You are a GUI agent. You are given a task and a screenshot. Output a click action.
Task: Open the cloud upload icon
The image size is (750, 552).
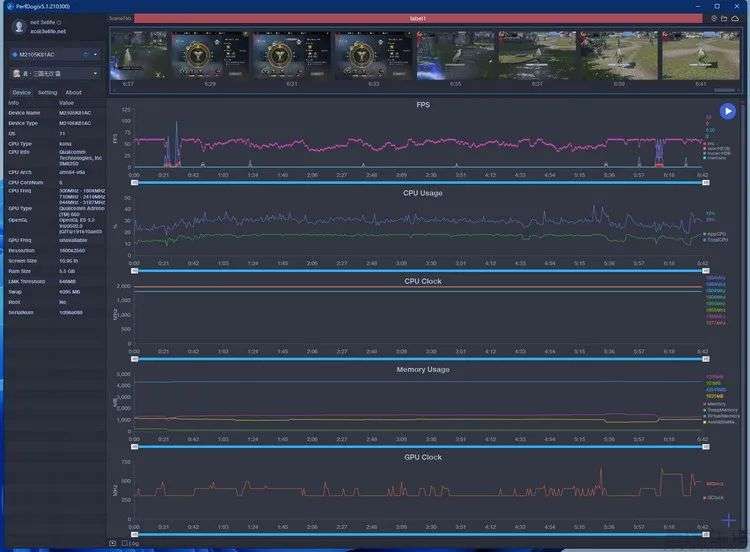pos(736,18)
